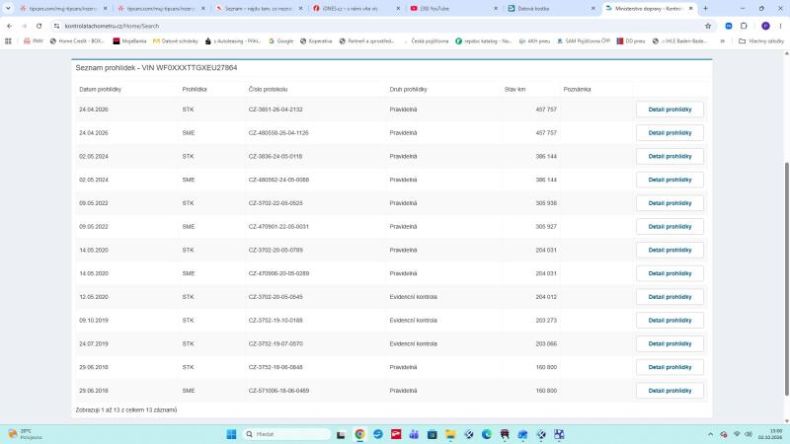This screenshot has height=444, width=790.
Task: Open details for 09.05.2022 STK inspection
Action: tap(670, 203)
